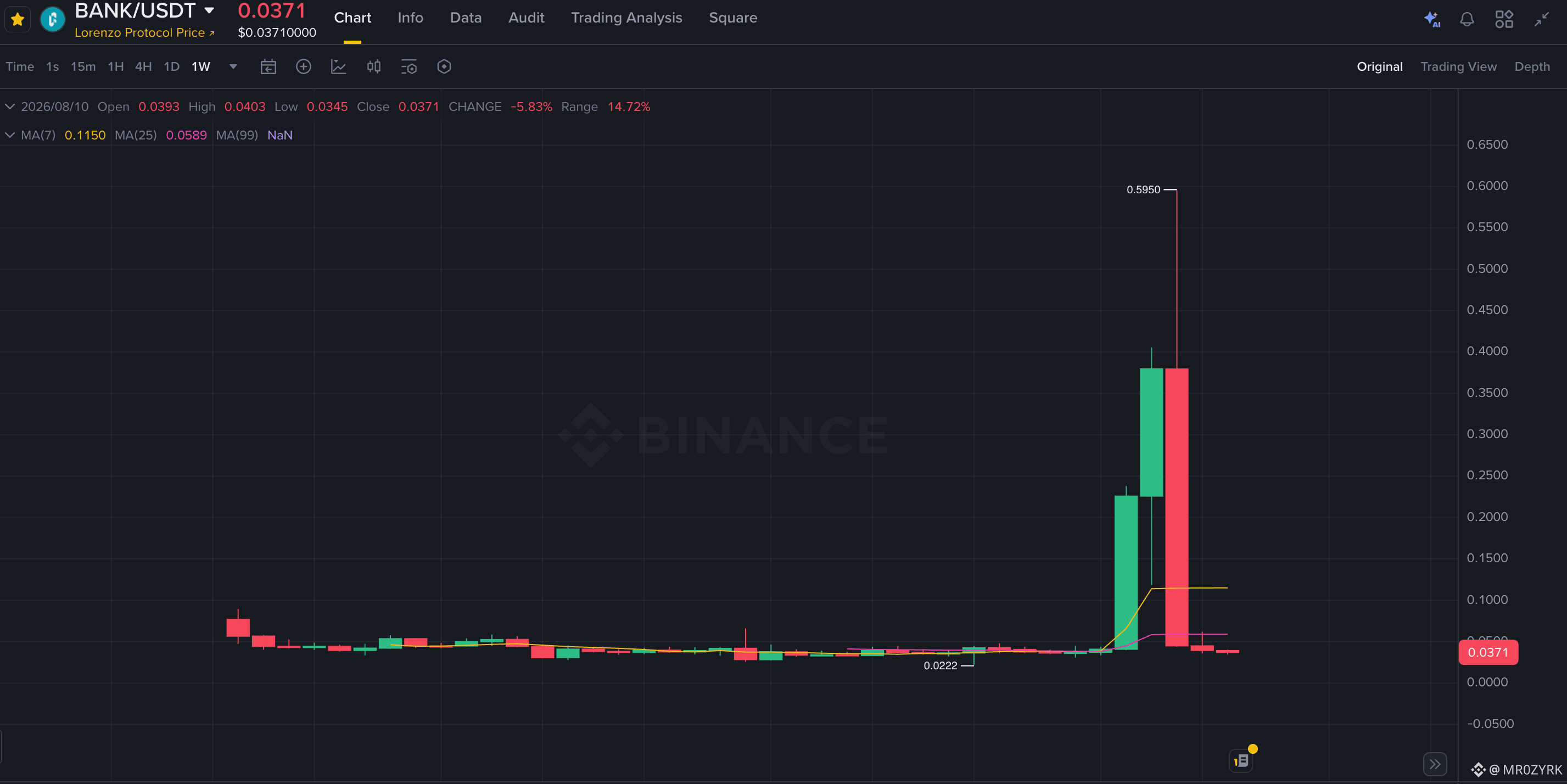Screen dimensions: 1567x784
Task: Switch to the Audit tab
Action: [526, 18]
